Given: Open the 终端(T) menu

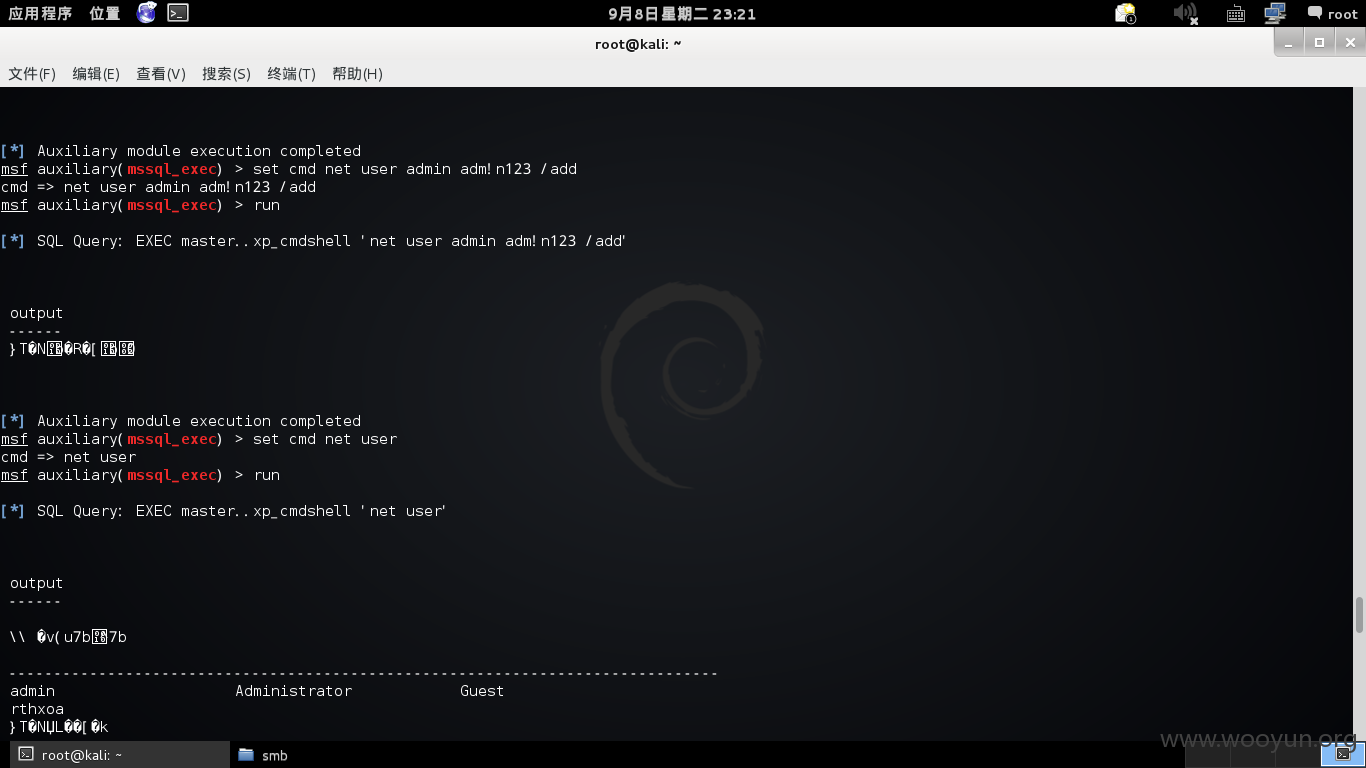Looking at the screenshot, I should click(x=291, y=74).
